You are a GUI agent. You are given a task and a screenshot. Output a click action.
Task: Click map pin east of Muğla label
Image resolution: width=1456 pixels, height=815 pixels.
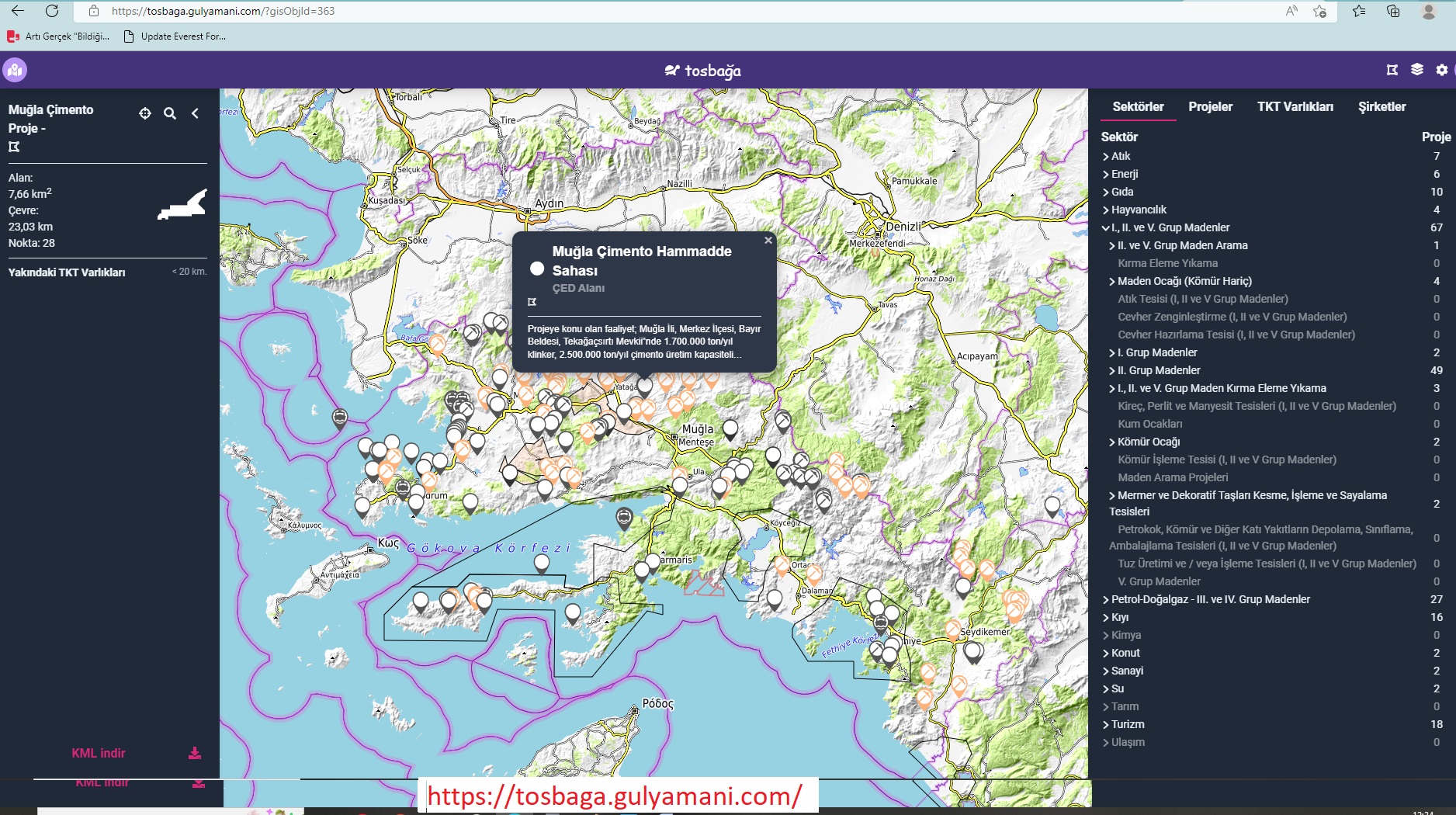click(730, 429)
